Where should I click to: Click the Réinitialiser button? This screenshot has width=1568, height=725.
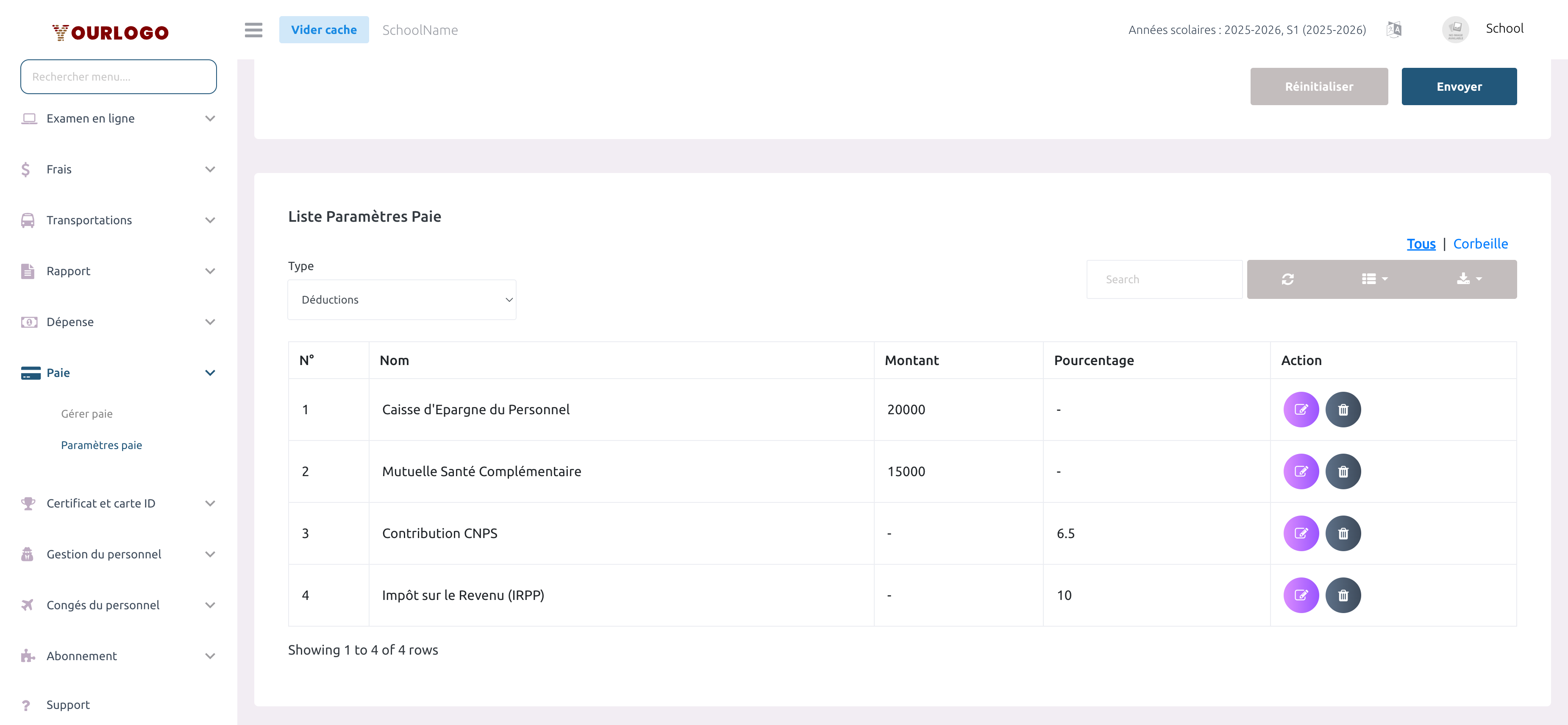click(1318, 86)
